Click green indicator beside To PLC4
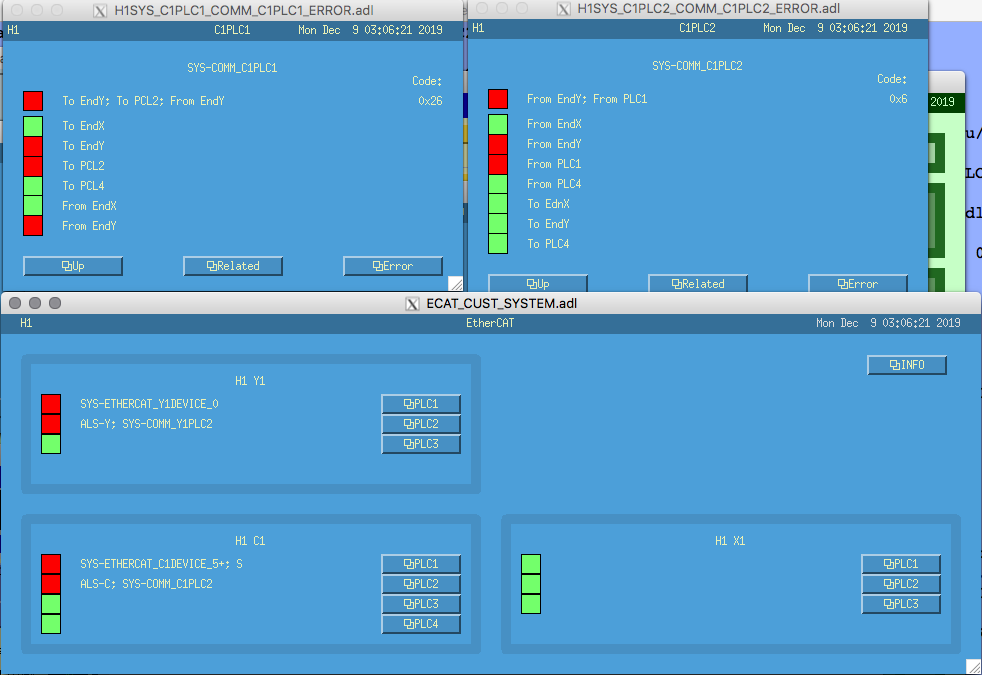The height and width of the screenshot is (675, 982). click(x=498, y=244)
